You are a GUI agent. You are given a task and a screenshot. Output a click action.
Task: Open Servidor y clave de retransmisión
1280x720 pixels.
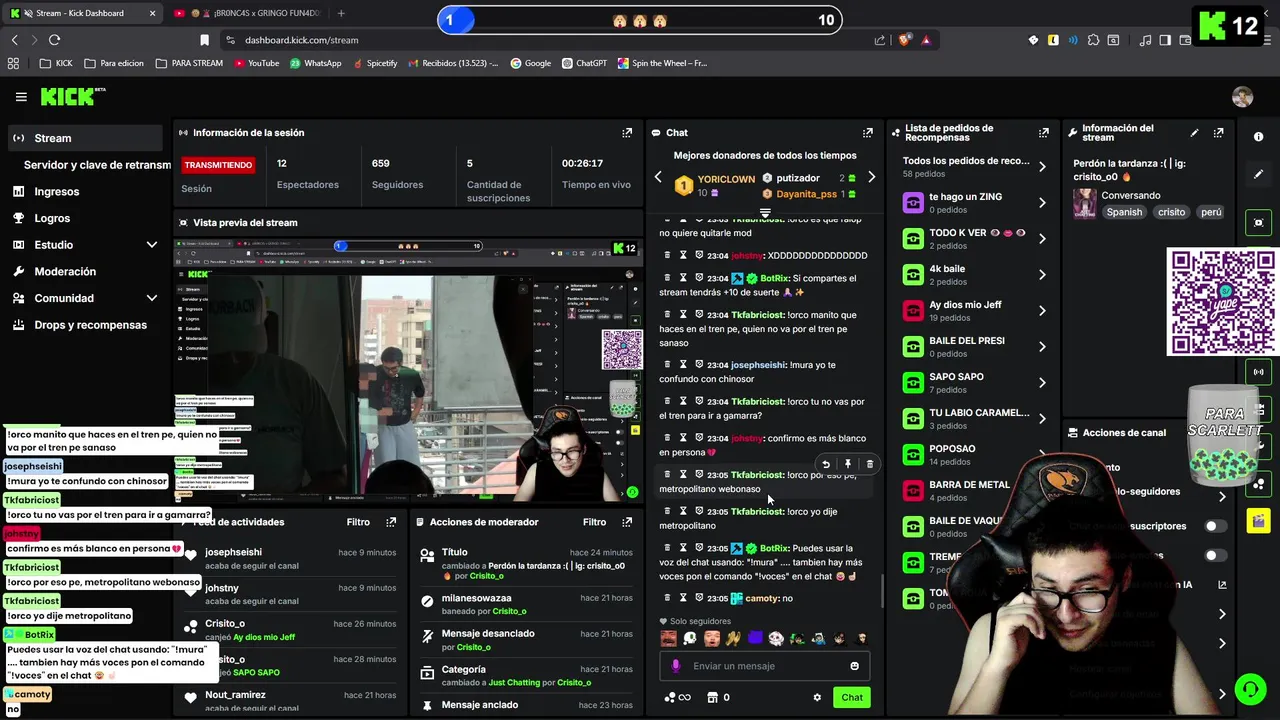[97, 165]
